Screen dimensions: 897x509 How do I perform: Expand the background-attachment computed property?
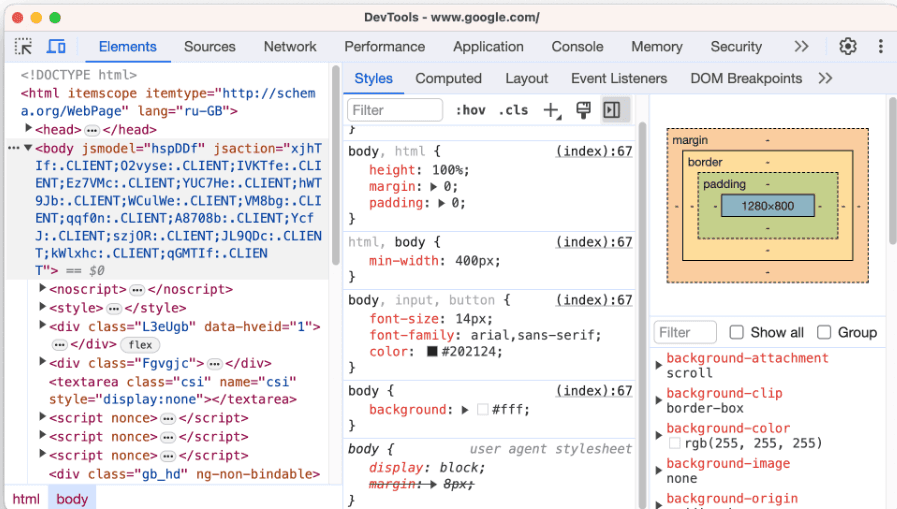[x=658, y=365]
